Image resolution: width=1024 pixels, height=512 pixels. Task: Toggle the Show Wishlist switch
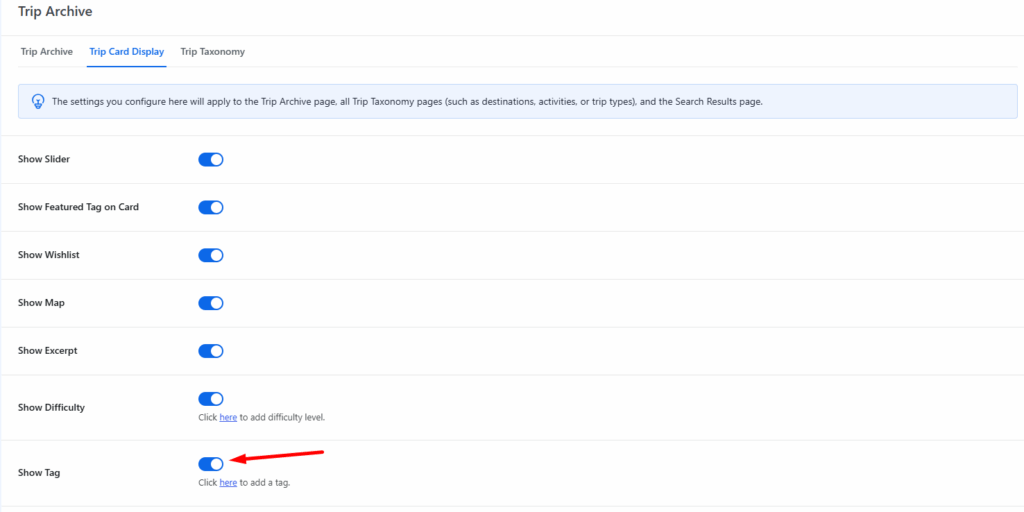pyautogui.click(x=211, y=255)
